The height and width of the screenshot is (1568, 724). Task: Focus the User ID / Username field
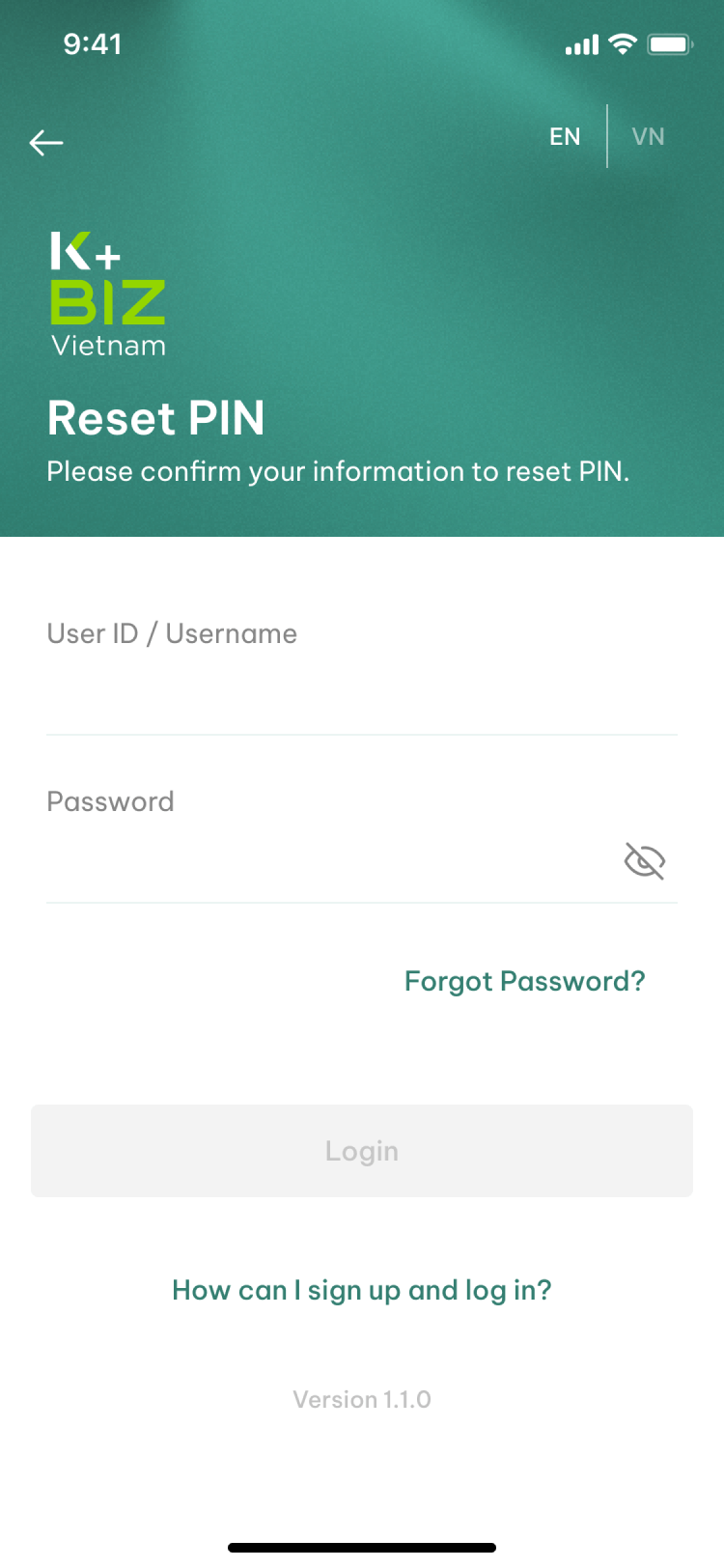pyautogui.click(x=362, y=666)
